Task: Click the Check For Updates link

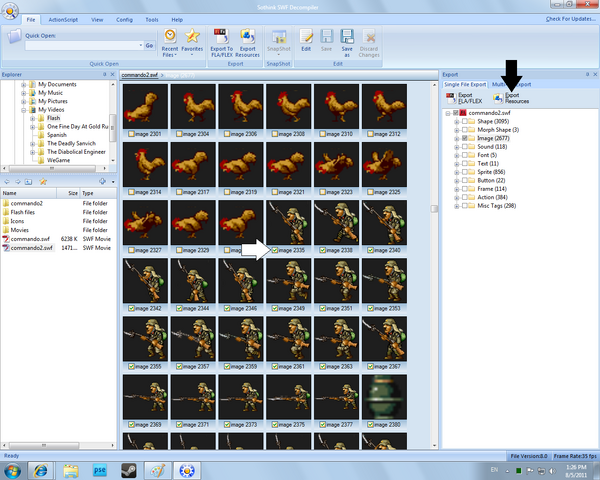Action: [x=571, y=19]
